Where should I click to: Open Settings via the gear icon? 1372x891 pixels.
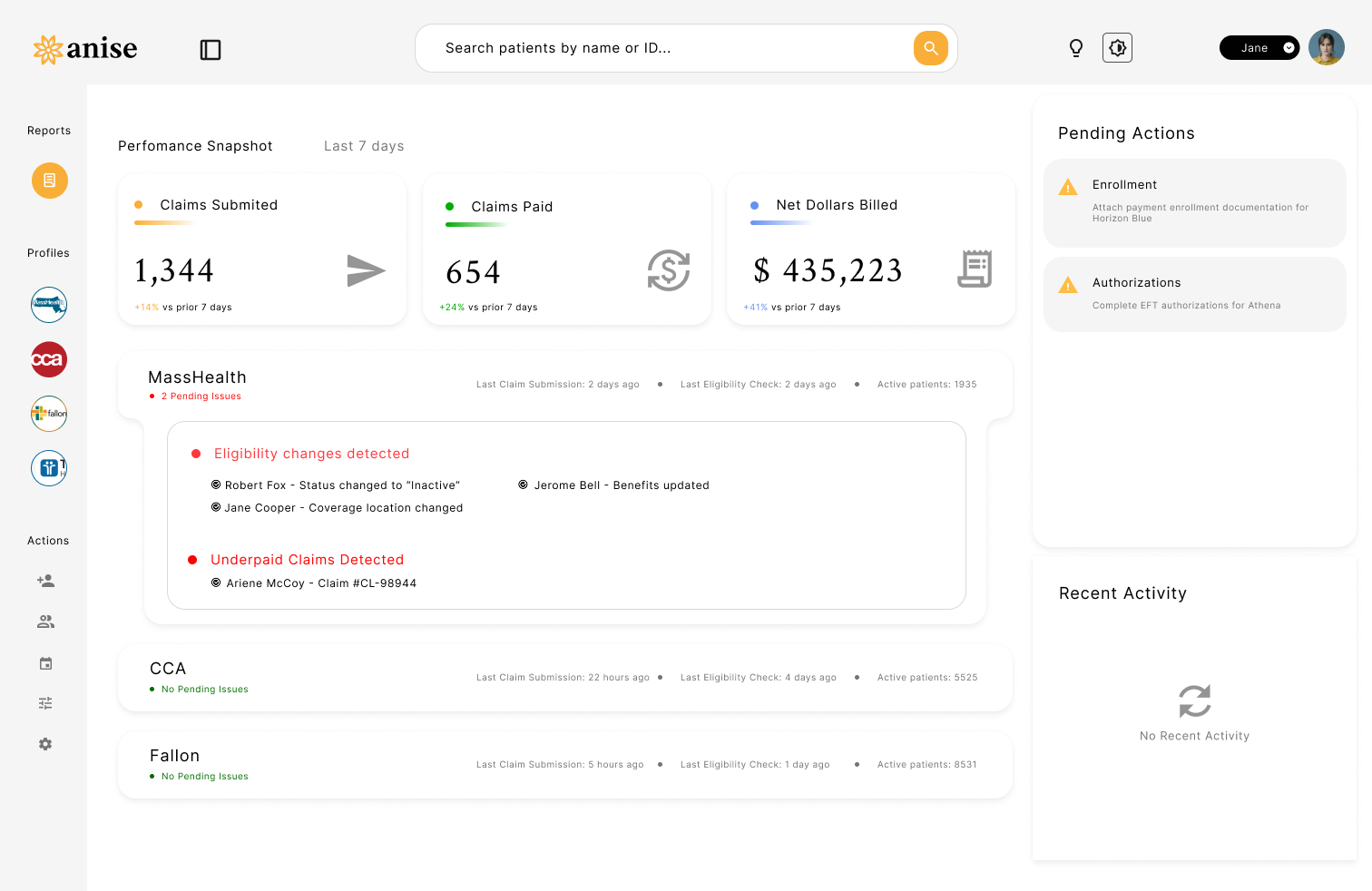coord(45,744)
